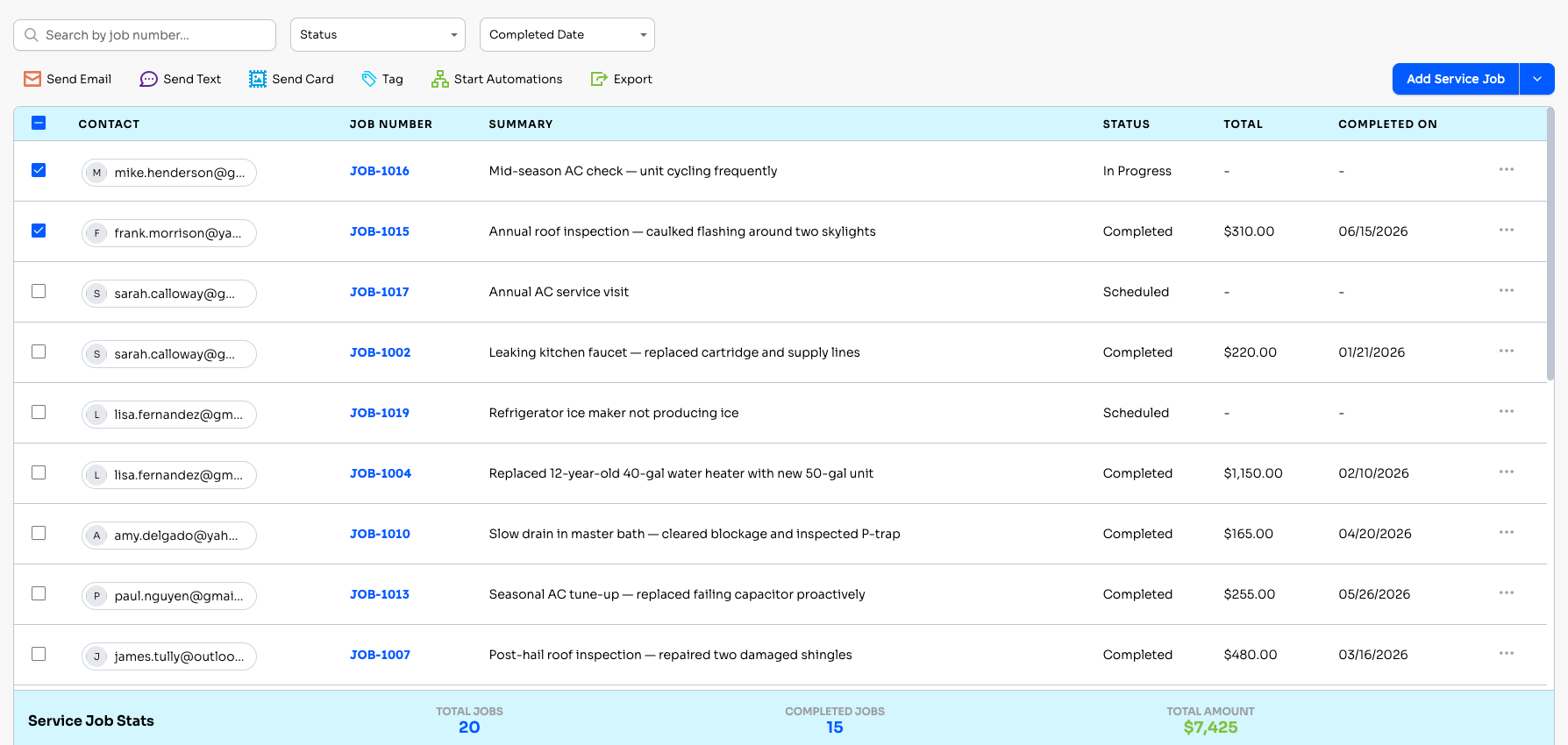1568x745 pixels.
Task: Open more options for JOB-1007 row
Action: click(x=1507, y=653)
